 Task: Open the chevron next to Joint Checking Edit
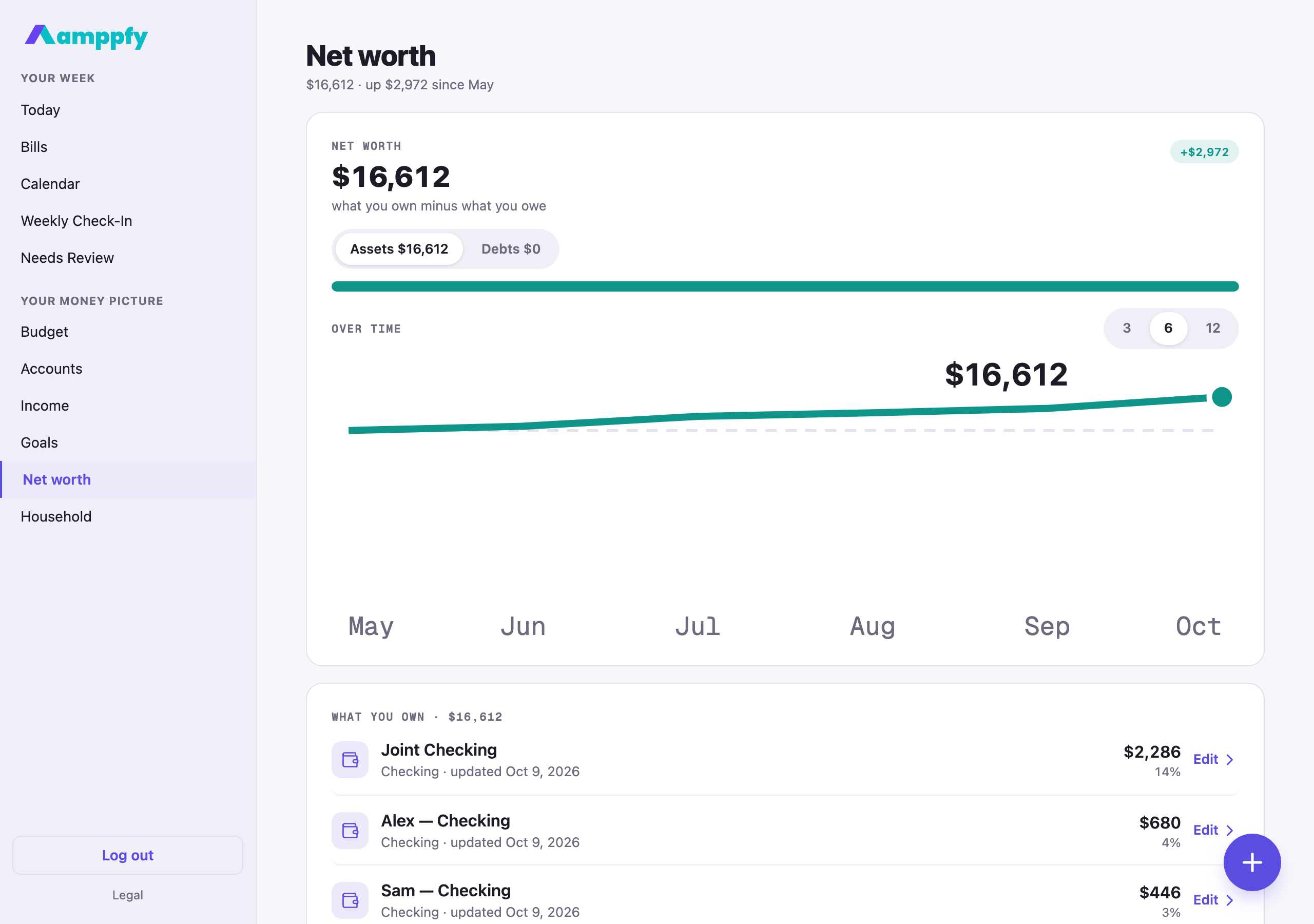(x=1229, y=760)
